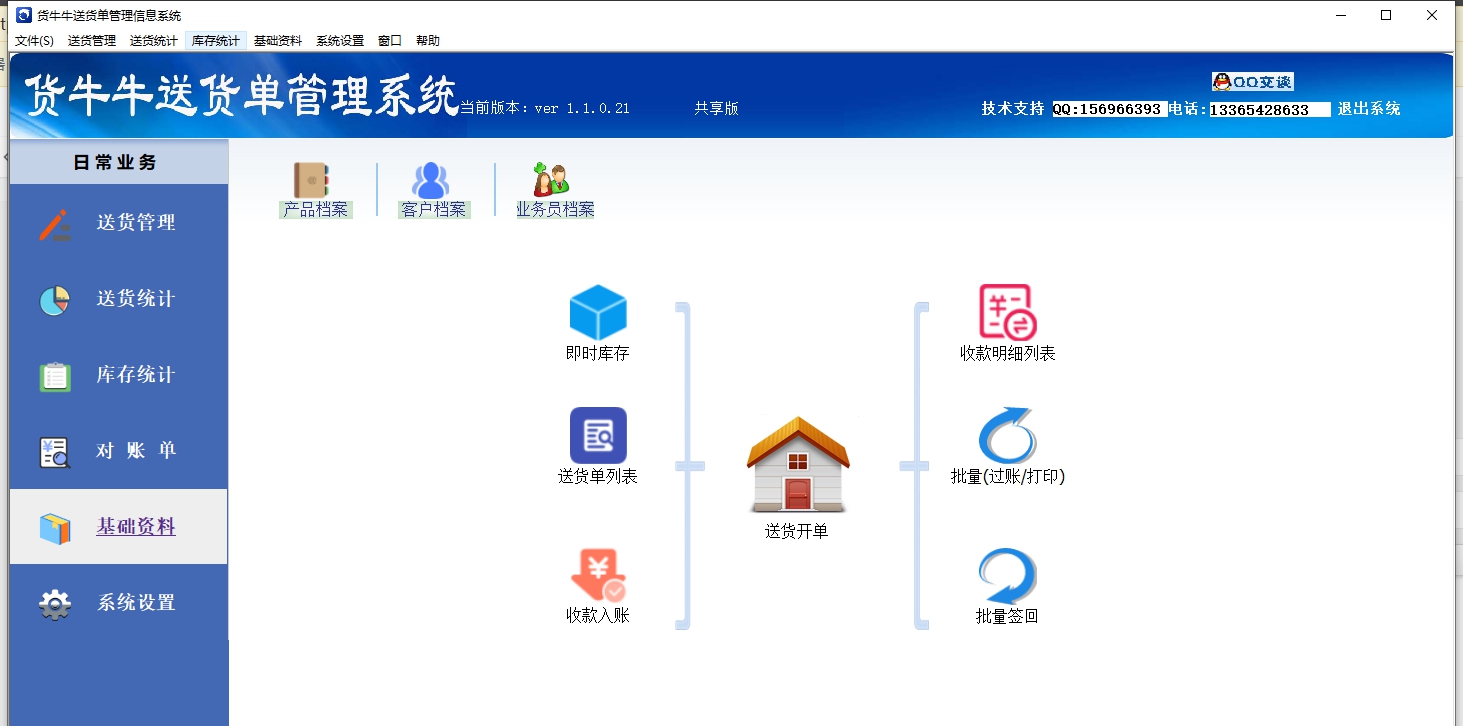The width and height of the screenshot is (1463, 726).
Task: Close the 货牛牛 application window
Action: (x=1432, y=15)
